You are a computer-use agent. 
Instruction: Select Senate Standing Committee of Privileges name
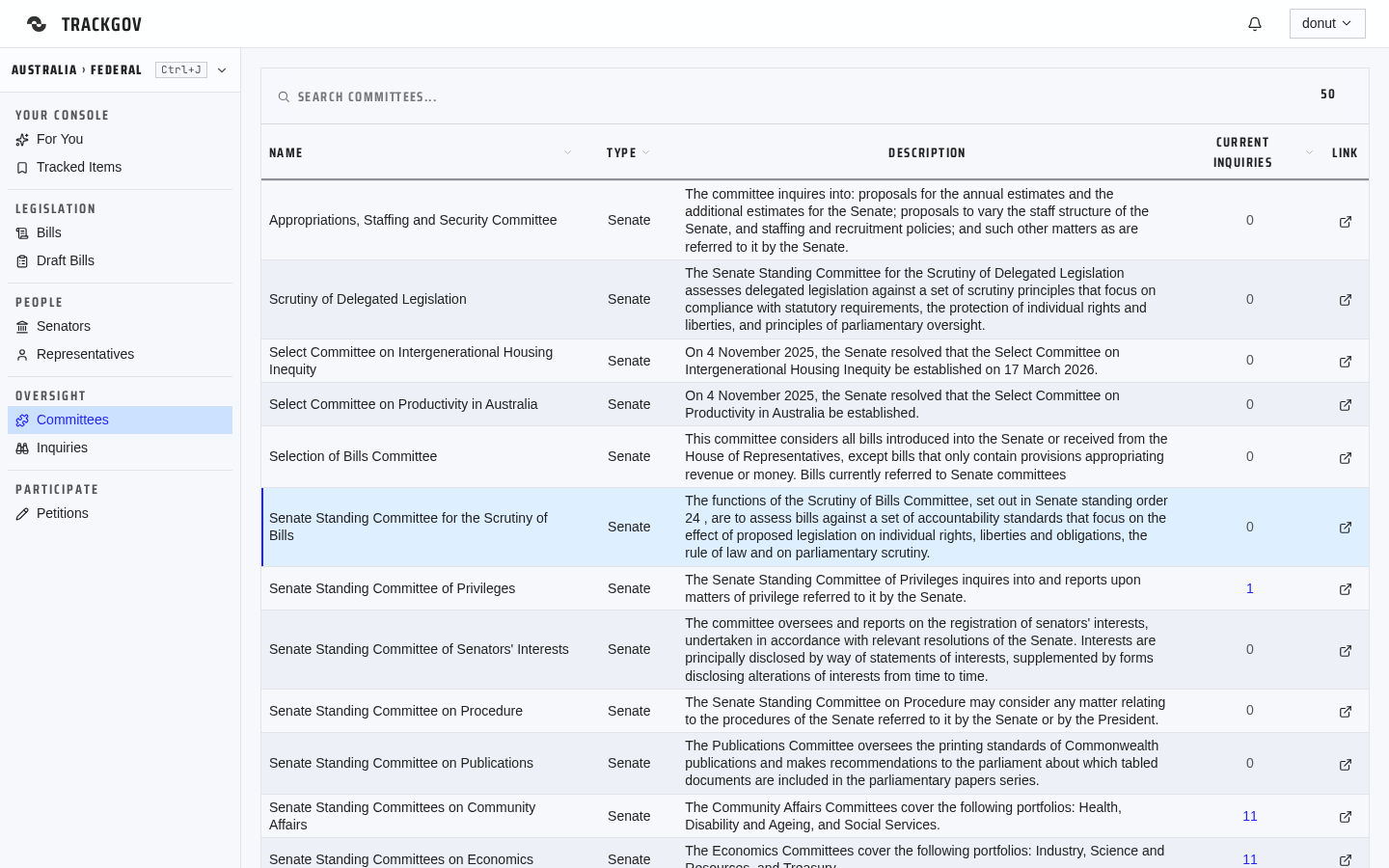tap(392, 588)
